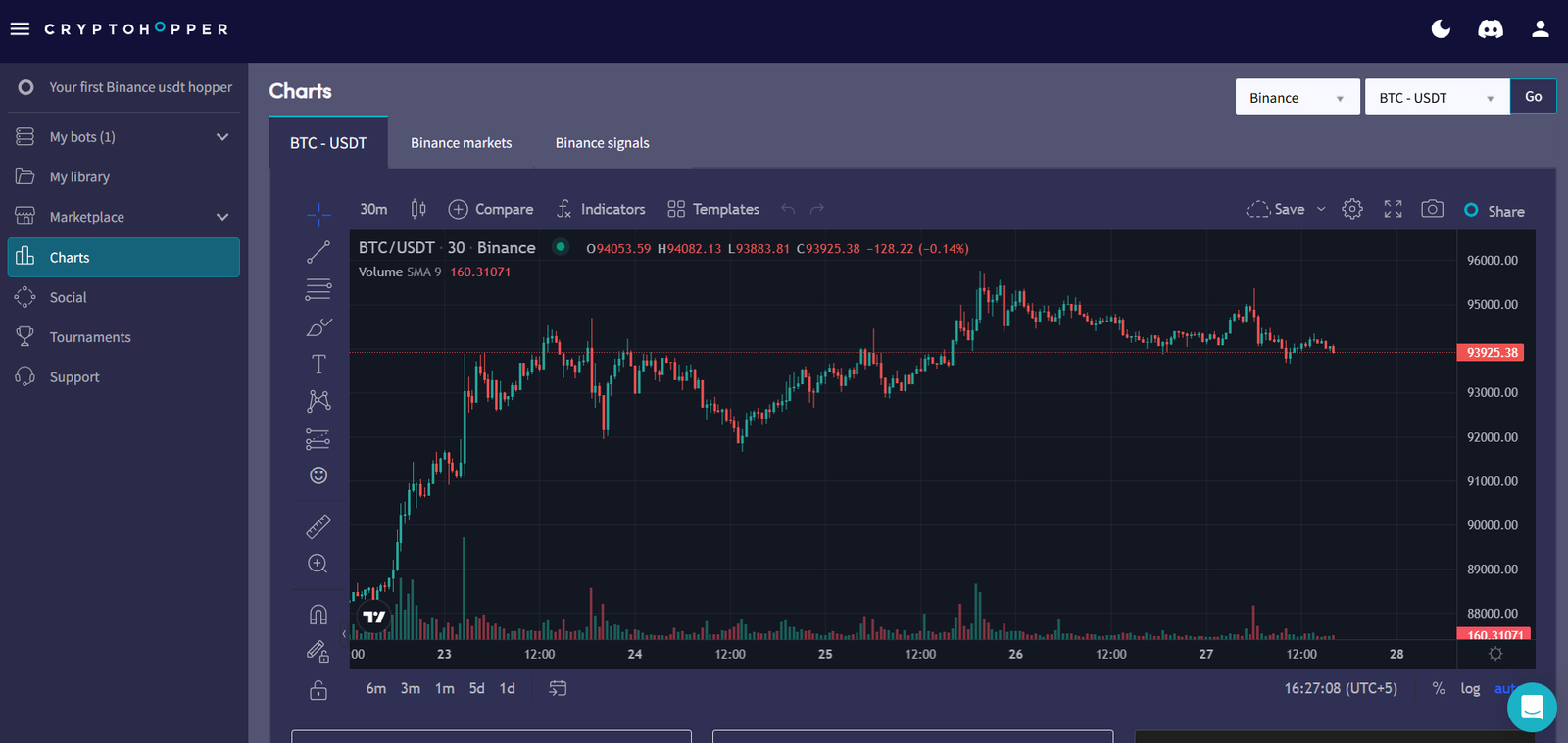The width and height of the screenshot is (1568, 743).
Task: Open Support in the sidebar
Action: (x=123, y=377)
